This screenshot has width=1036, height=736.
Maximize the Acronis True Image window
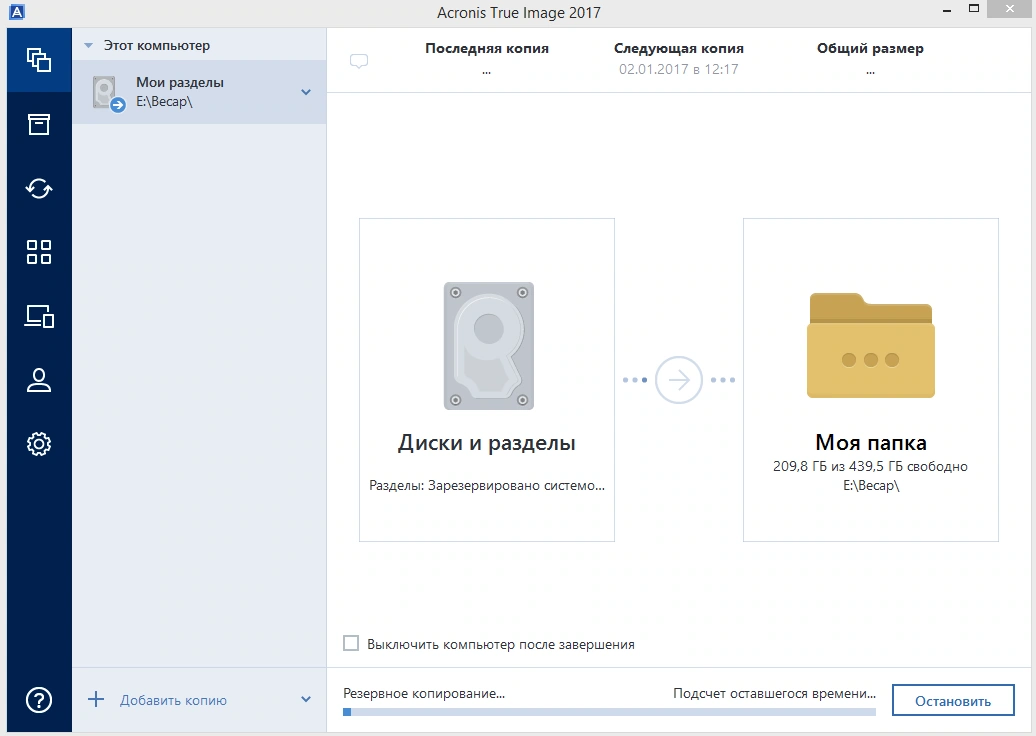974,9
